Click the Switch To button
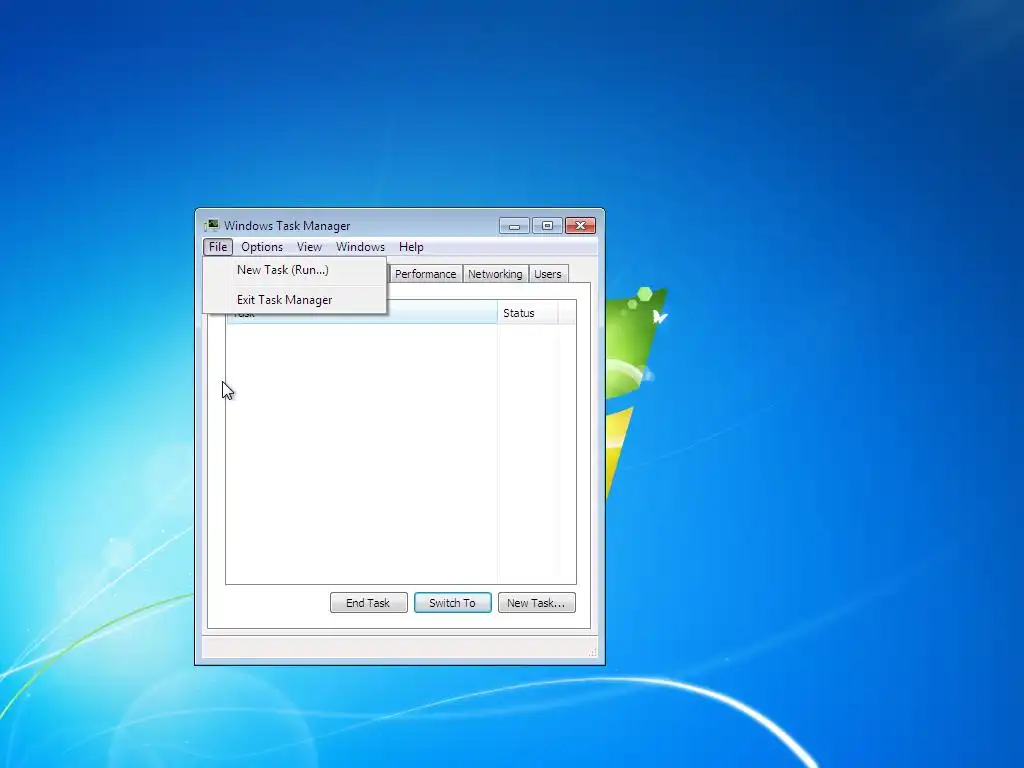Viewport: 1024px width, 768px height. (453, 603)
